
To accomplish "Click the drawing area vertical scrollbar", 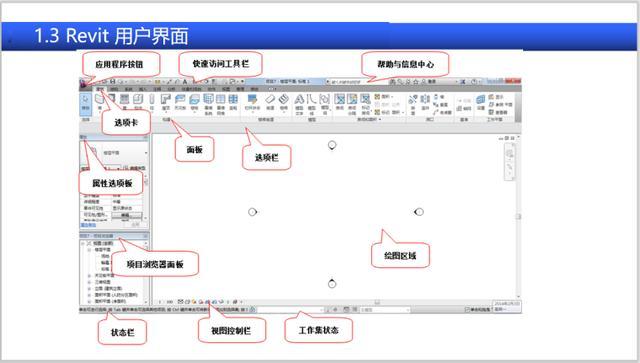I will (x=519, y=216).
